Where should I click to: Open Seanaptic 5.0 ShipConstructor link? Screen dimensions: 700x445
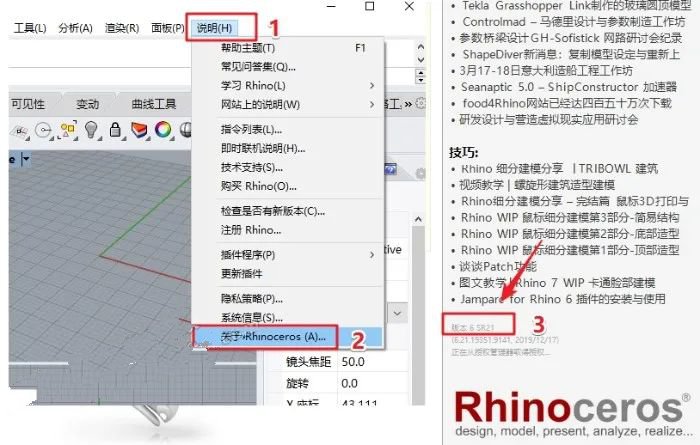[569, 87]
